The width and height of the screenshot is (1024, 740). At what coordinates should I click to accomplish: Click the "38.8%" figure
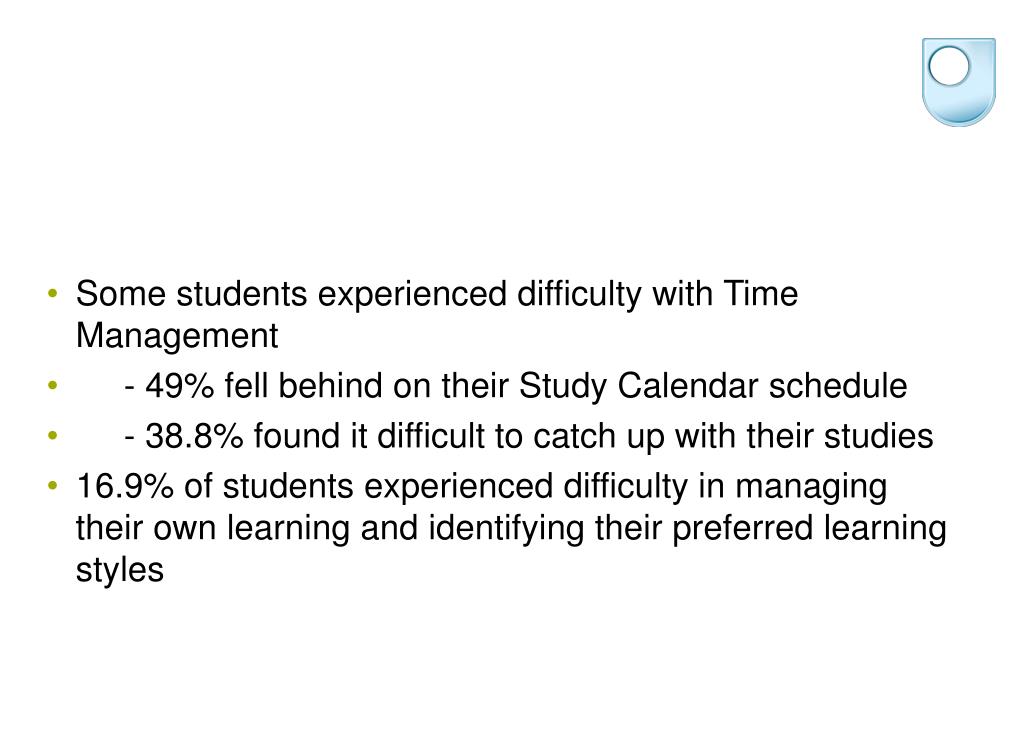(194, 436)
